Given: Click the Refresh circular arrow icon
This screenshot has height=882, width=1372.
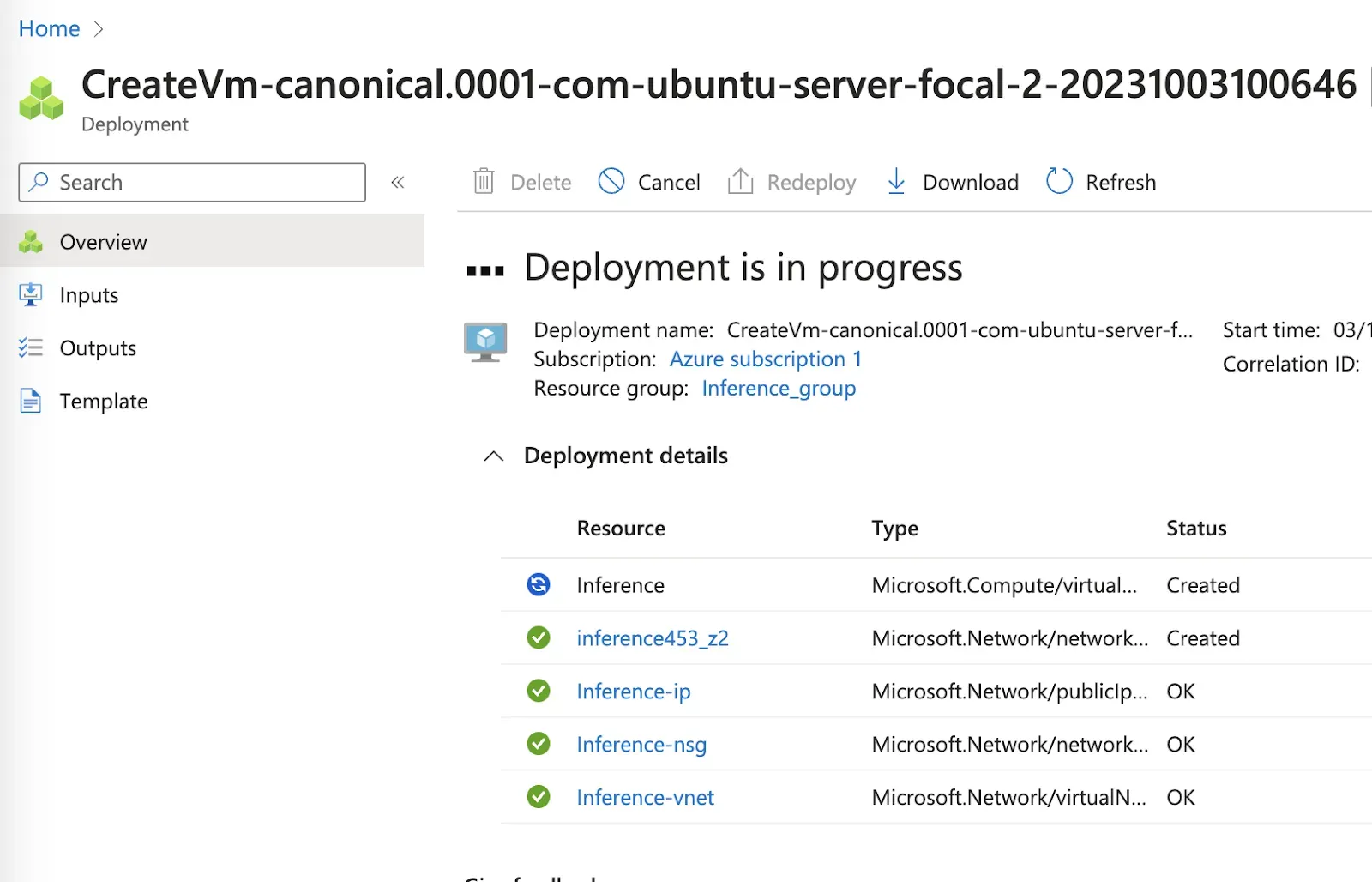Looking at the screenshot, I should click(x=1059, y=181).
